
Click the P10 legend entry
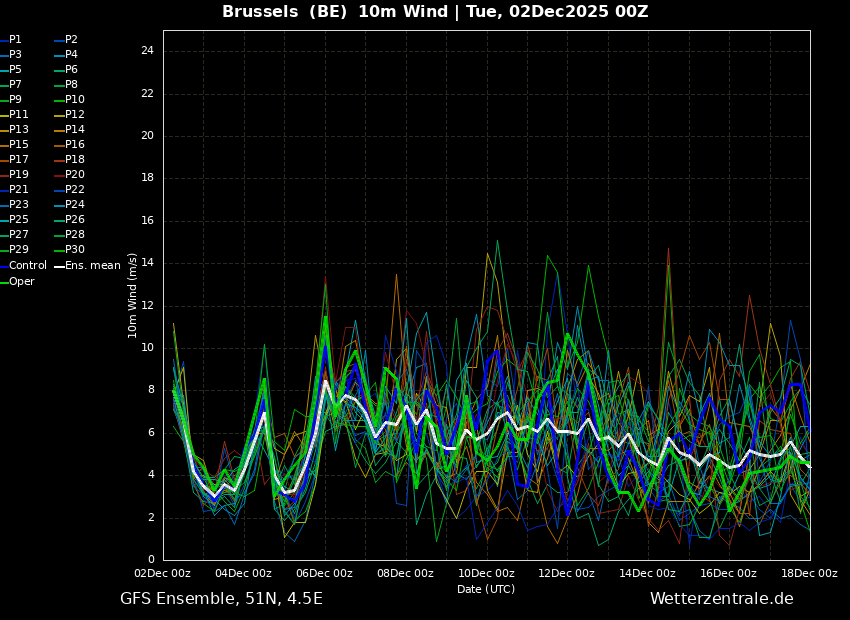(75, 100)
